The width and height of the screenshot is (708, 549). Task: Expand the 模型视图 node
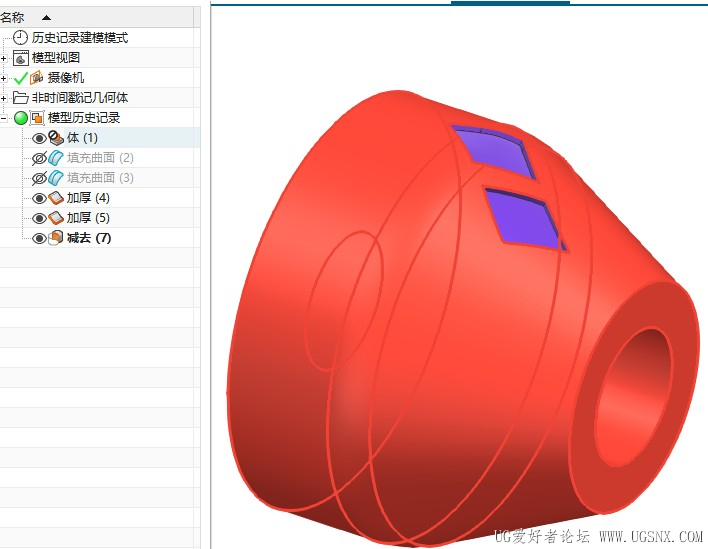[4, 58]
